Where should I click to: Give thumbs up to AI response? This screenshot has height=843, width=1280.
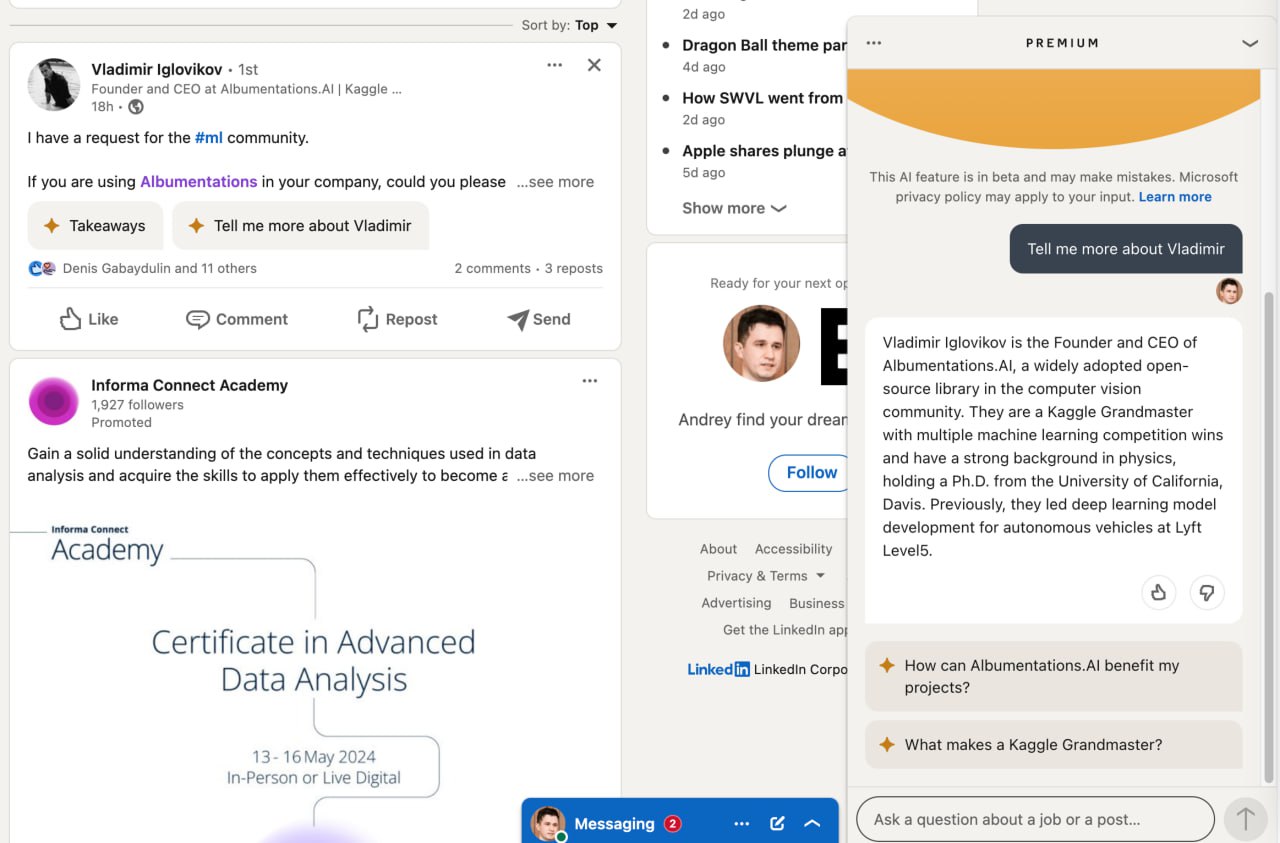pyautogui.click(x=1159, y=593)
